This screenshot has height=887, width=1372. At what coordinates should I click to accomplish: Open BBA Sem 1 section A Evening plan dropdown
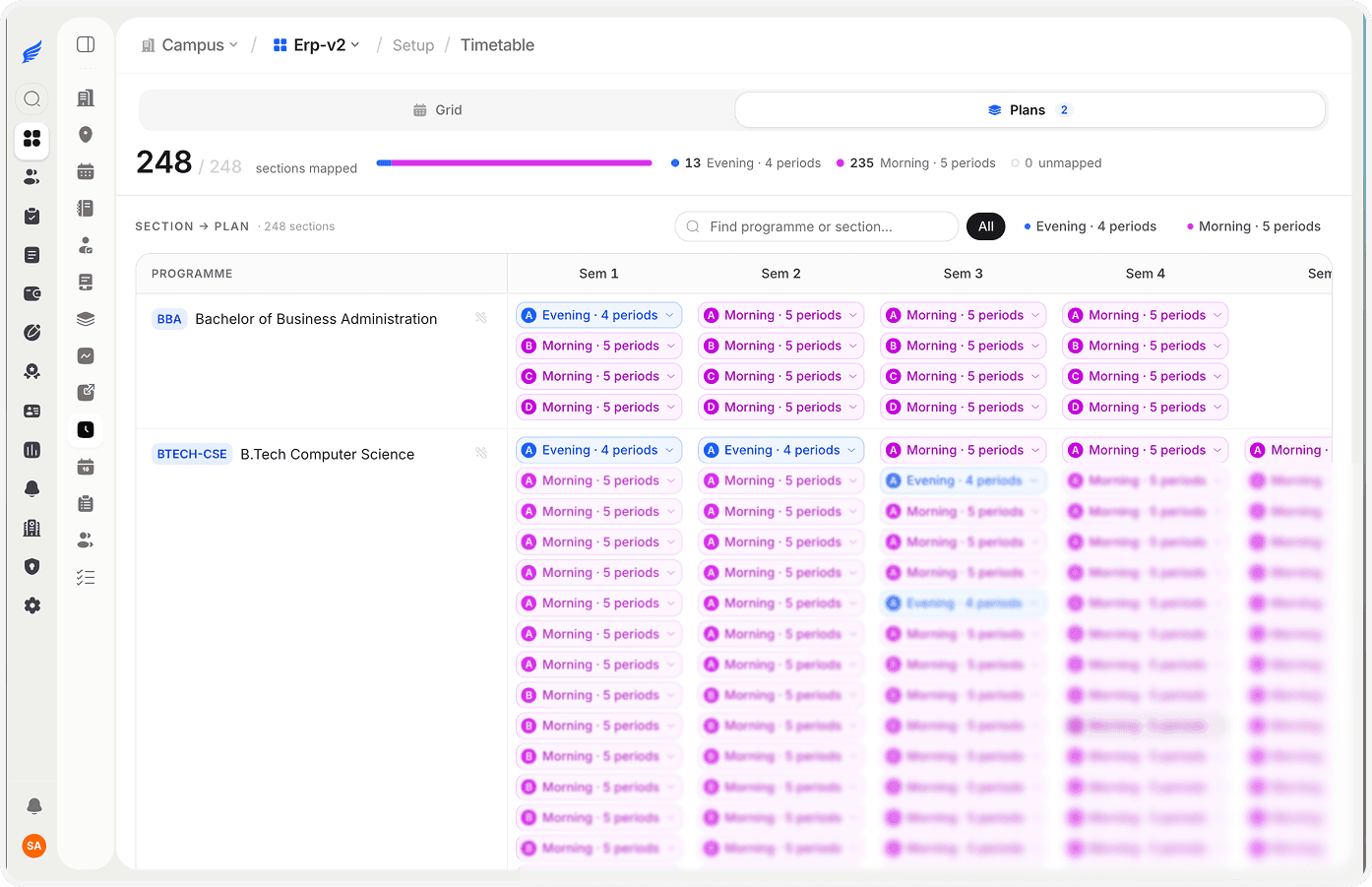[599, 315]
